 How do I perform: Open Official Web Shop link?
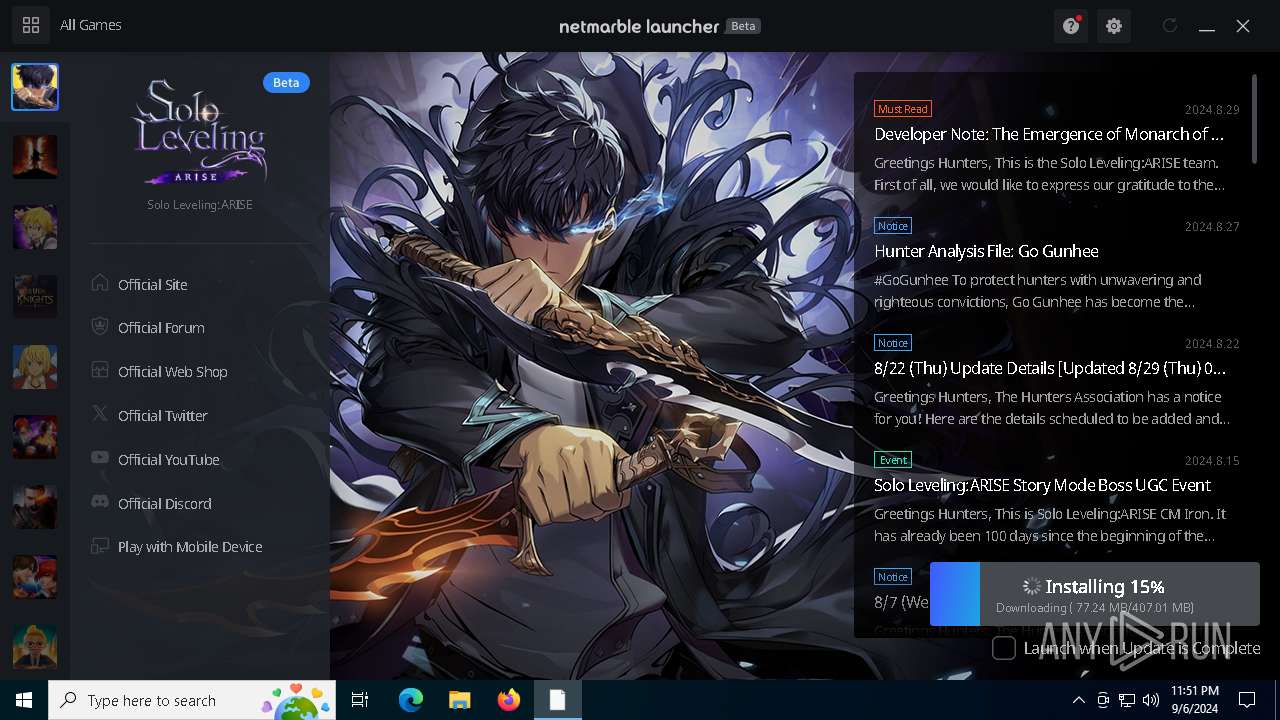tap(173, 372)
